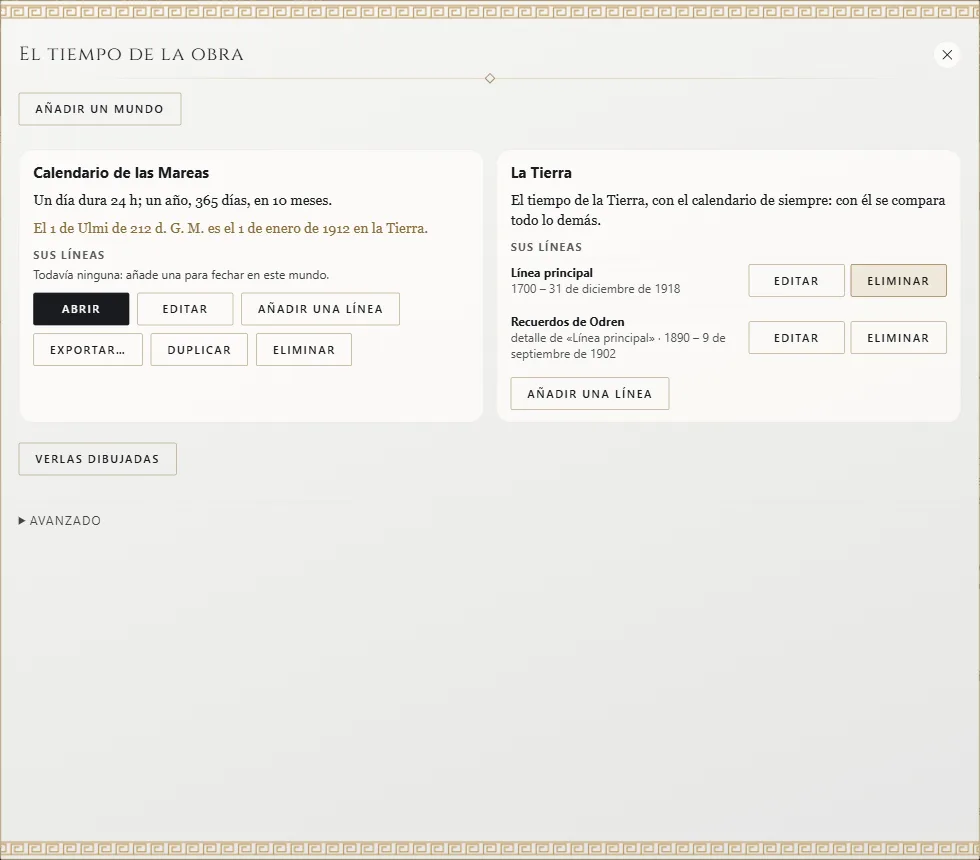Edit the Recuerdos de Odren line
Image resolution: width=980 pixels, height=860 pixels.
(796, 338)
